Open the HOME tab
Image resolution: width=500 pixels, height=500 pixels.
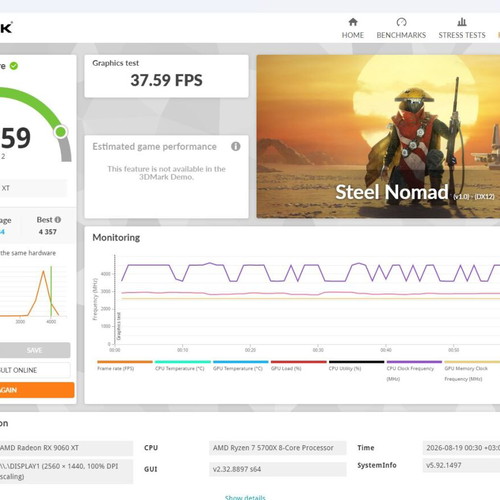353,28
